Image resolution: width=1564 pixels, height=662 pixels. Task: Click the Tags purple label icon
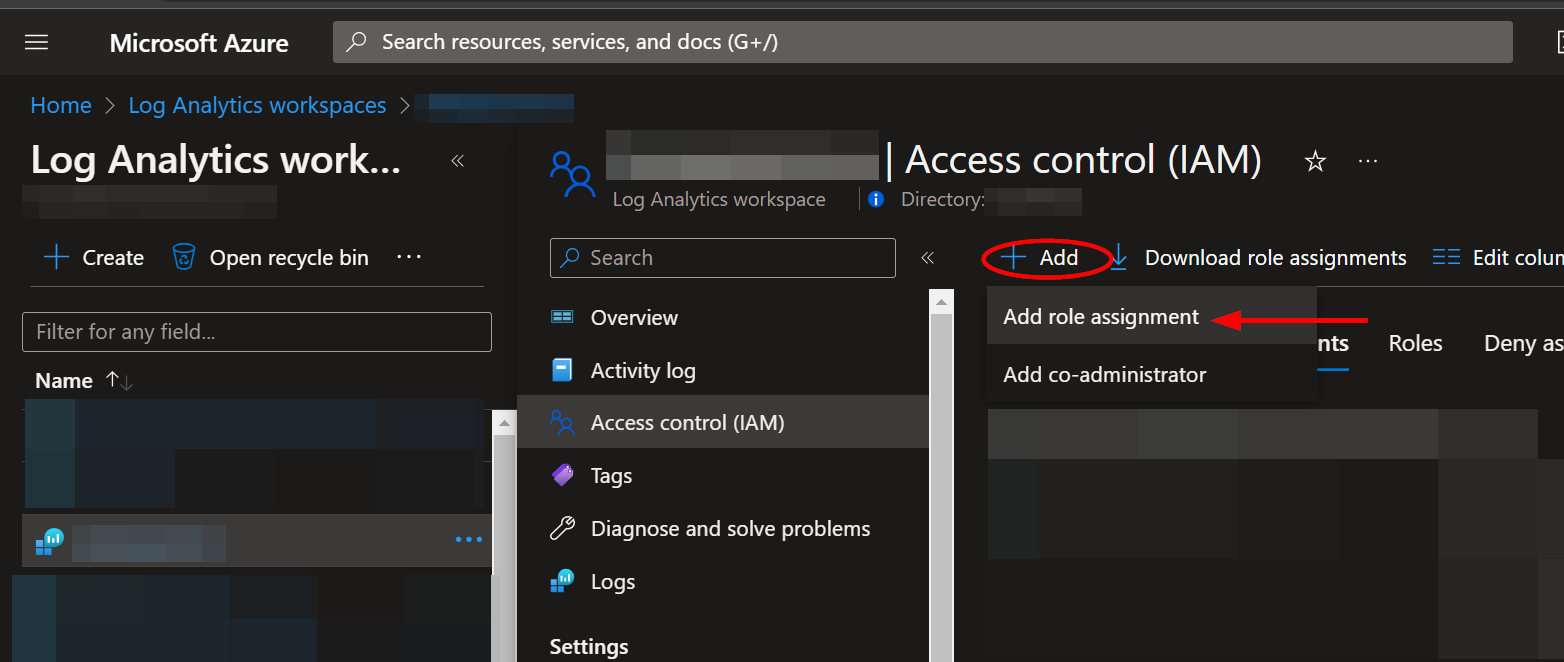click(563, 475)
